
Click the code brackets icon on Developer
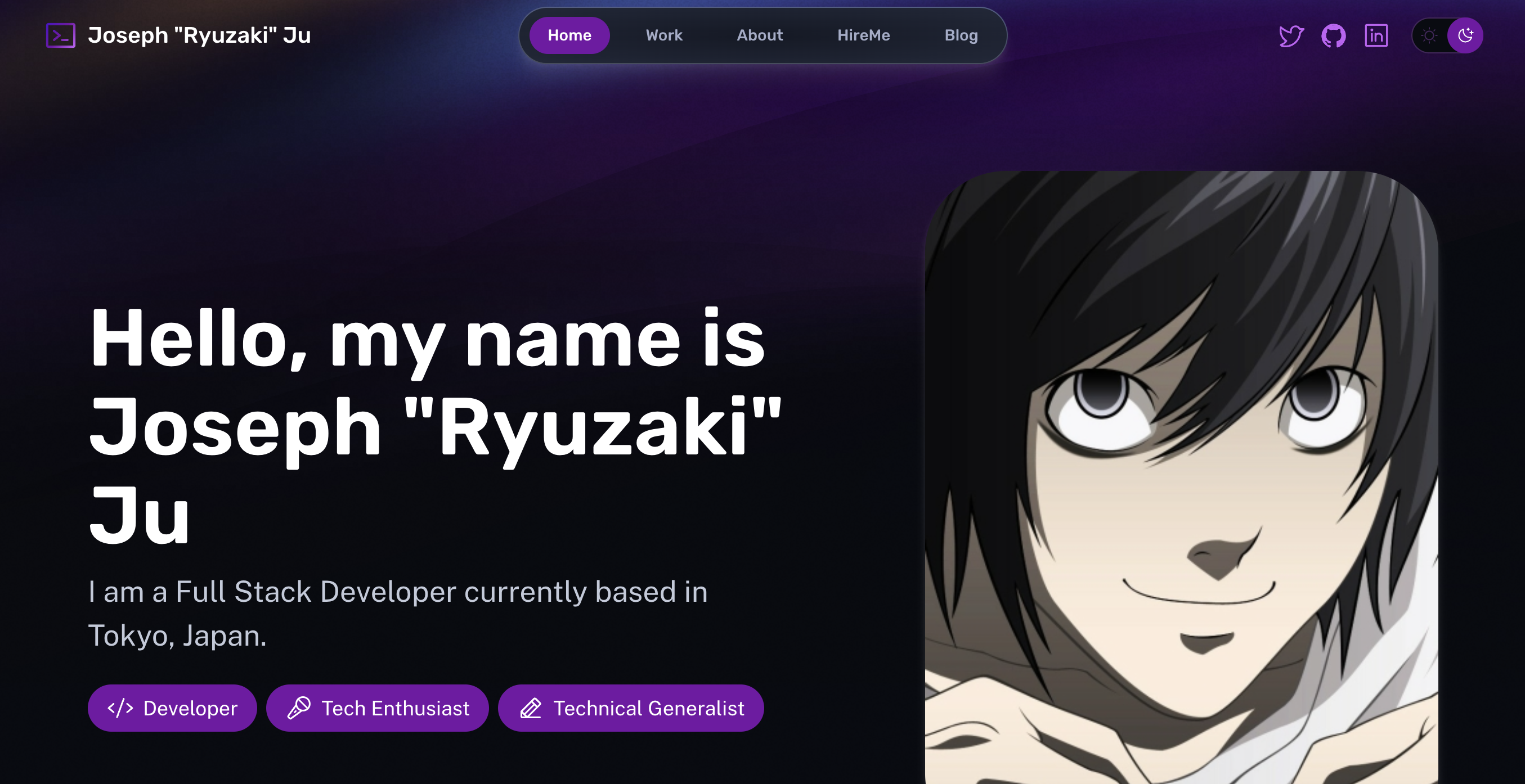(x=120, y=708)
